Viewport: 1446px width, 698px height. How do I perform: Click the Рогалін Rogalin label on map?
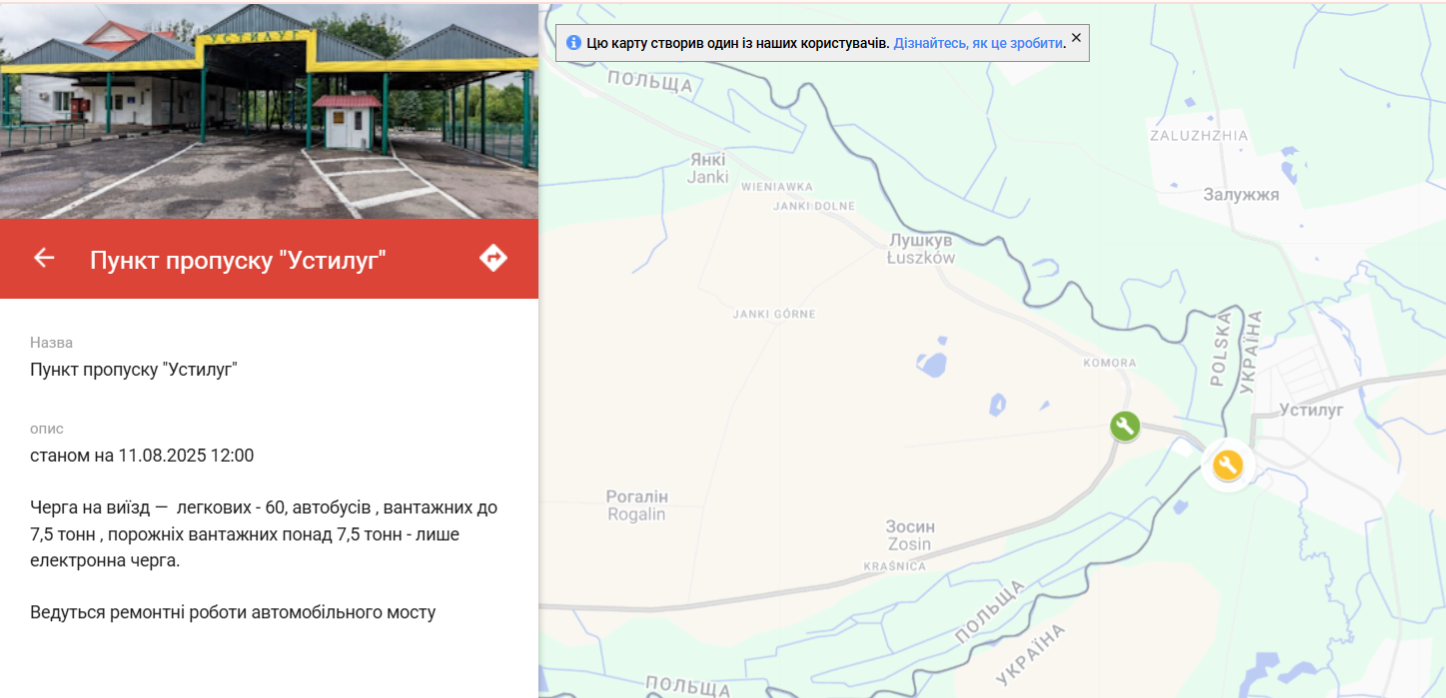point(636,505)
